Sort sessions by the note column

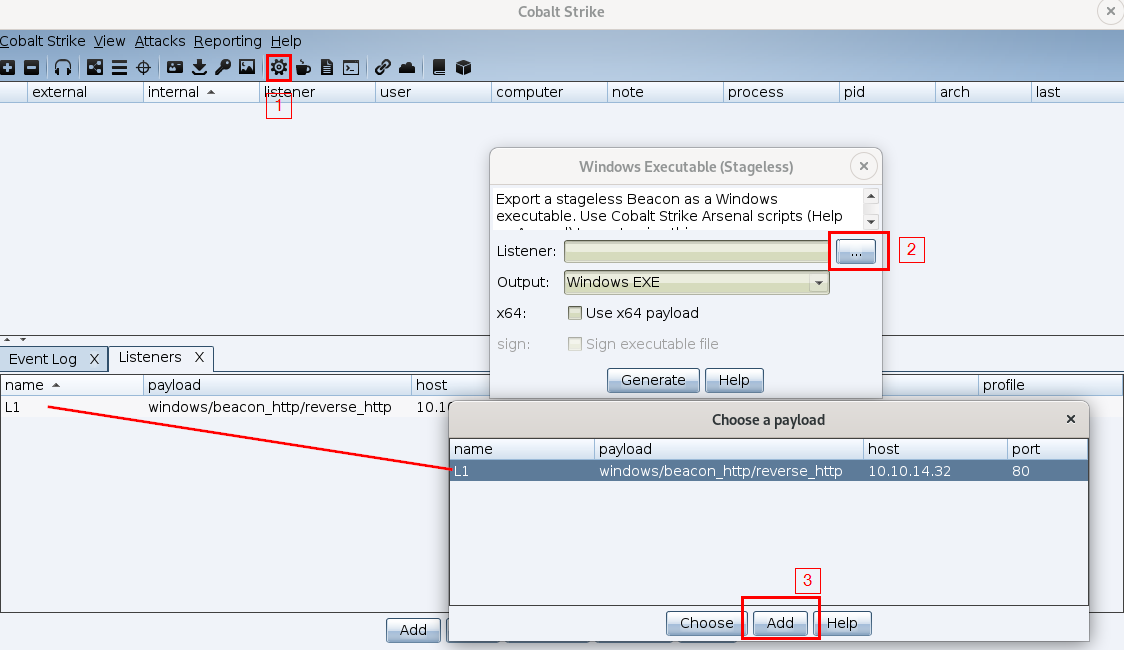click(666, 92)
